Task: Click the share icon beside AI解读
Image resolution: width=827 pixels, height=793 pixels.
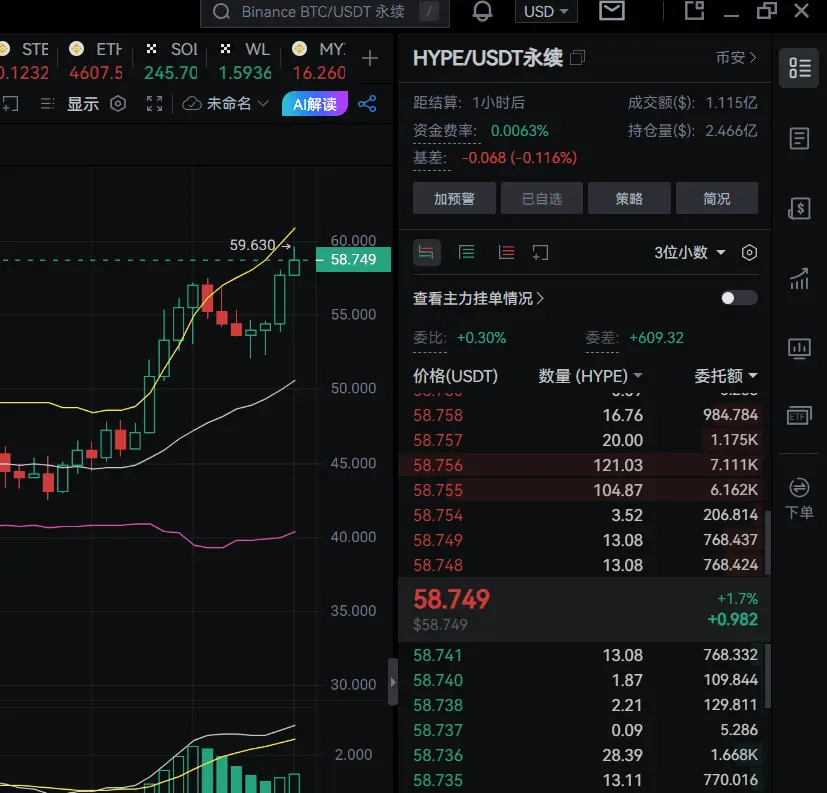Action: click(367, 103)
